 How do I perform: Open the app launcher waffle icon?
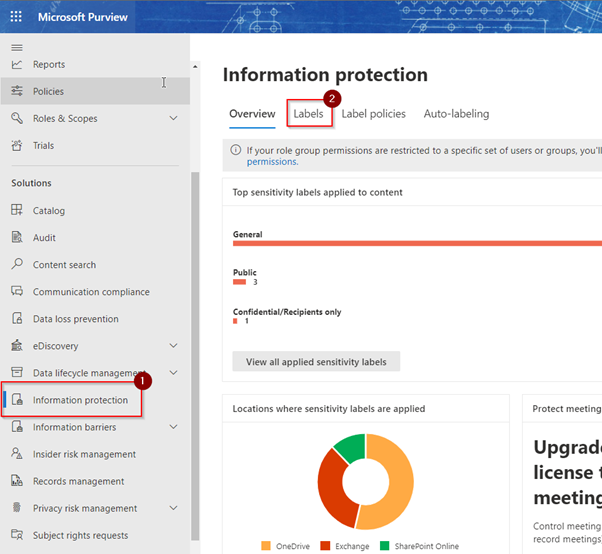pyautogui.click(x=17, y=17)
